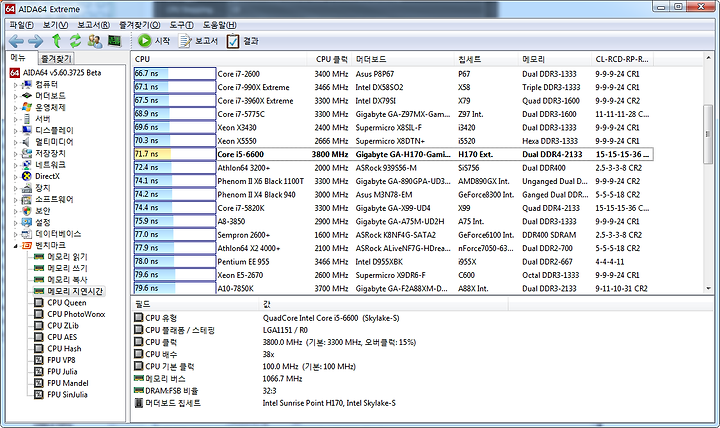The image size is (720, 428).
Task: Expand the 저장장치 tree node
Action: click(15, 154)
